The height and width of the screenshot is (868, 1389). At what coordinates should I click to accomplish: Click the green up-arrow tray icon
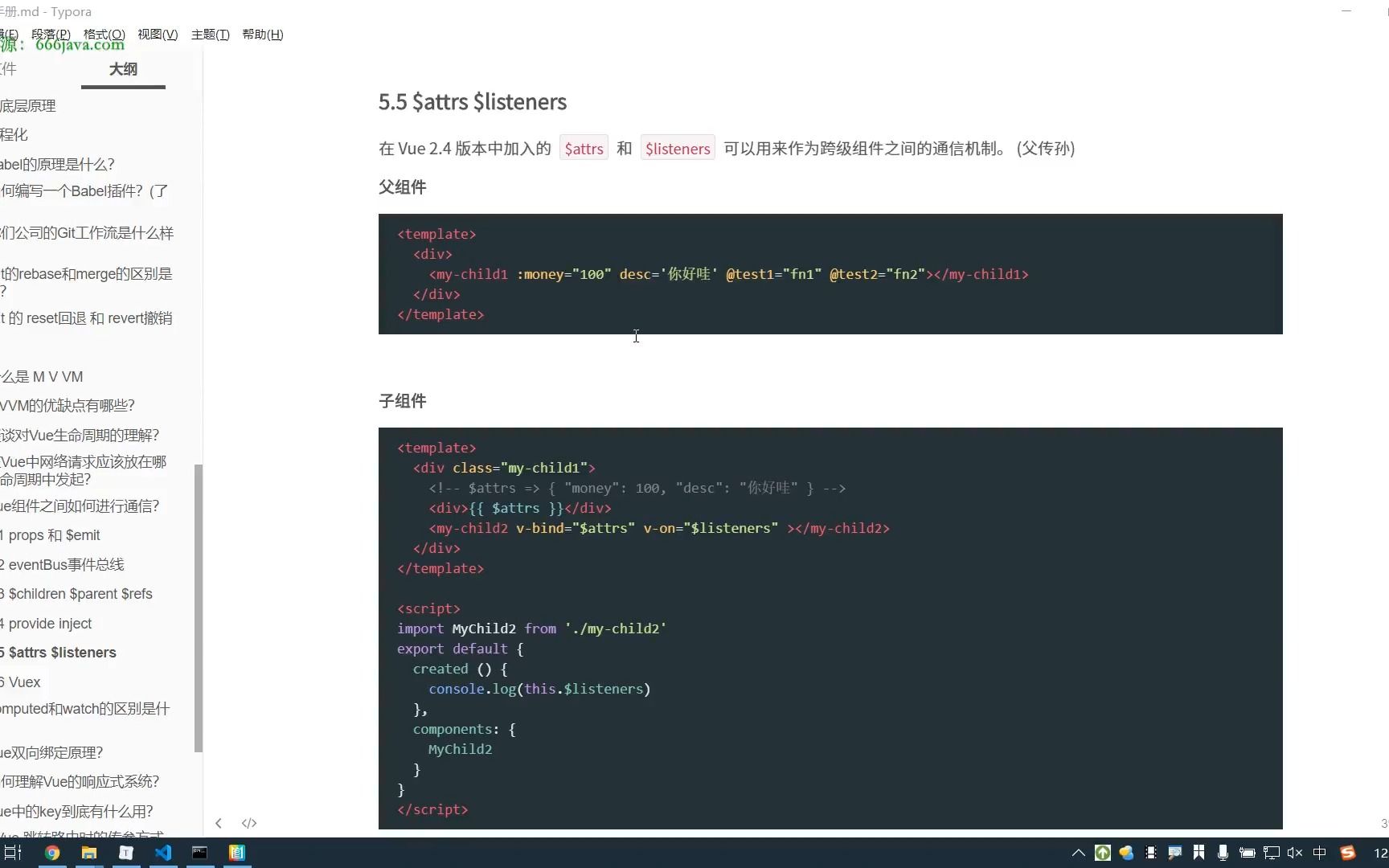pyautogui.click(x=1103, y=853)
